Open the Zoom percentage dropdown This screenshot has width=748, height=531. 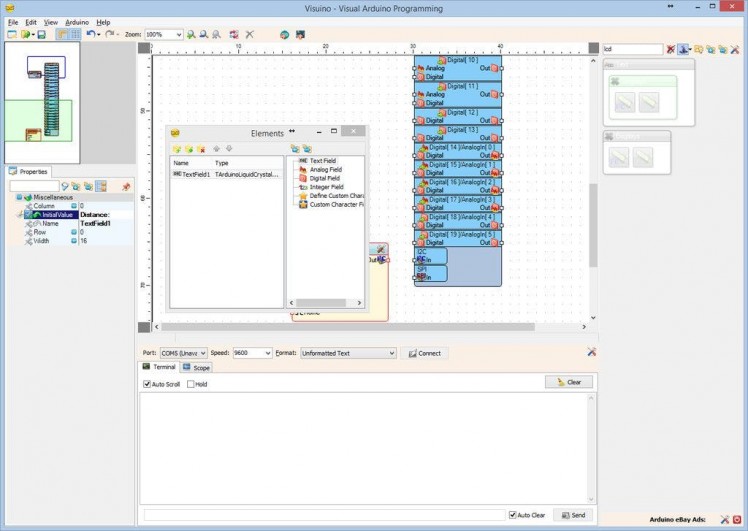tap(178, 34)
